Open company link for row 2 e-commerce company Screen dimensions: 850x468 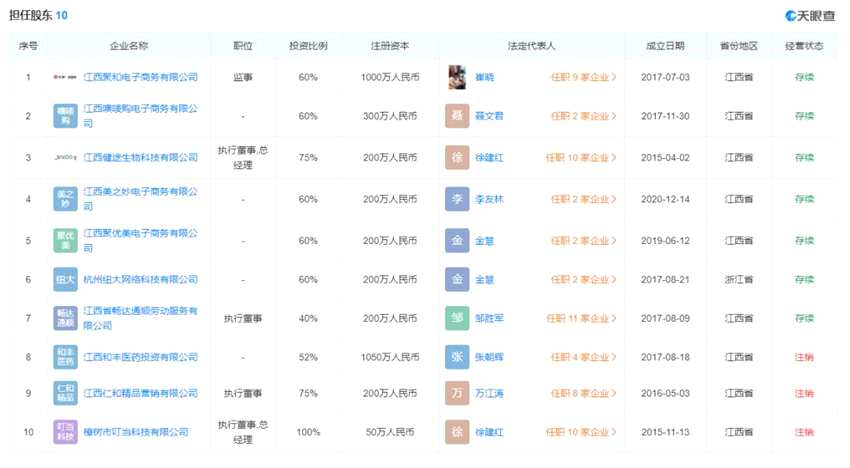pyautogui.click(x=140, y=116)
